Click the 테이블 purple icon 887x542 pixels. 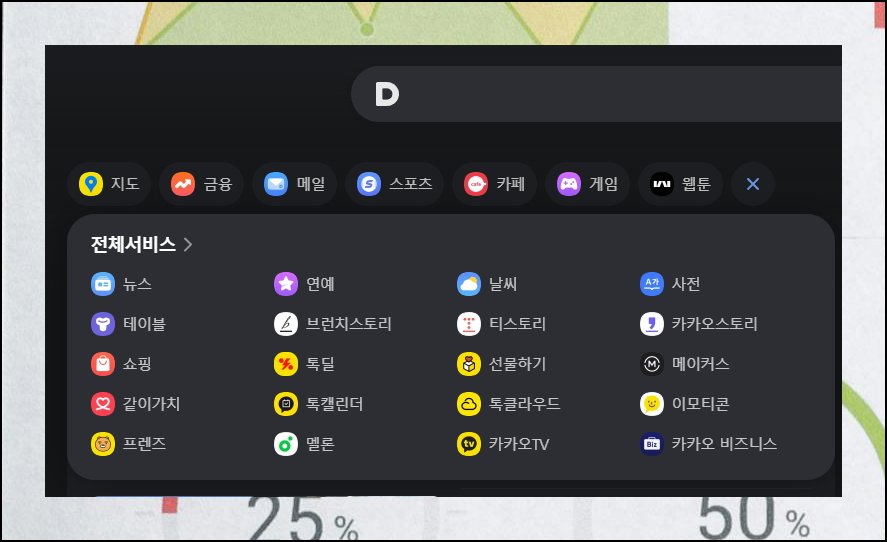103,324
